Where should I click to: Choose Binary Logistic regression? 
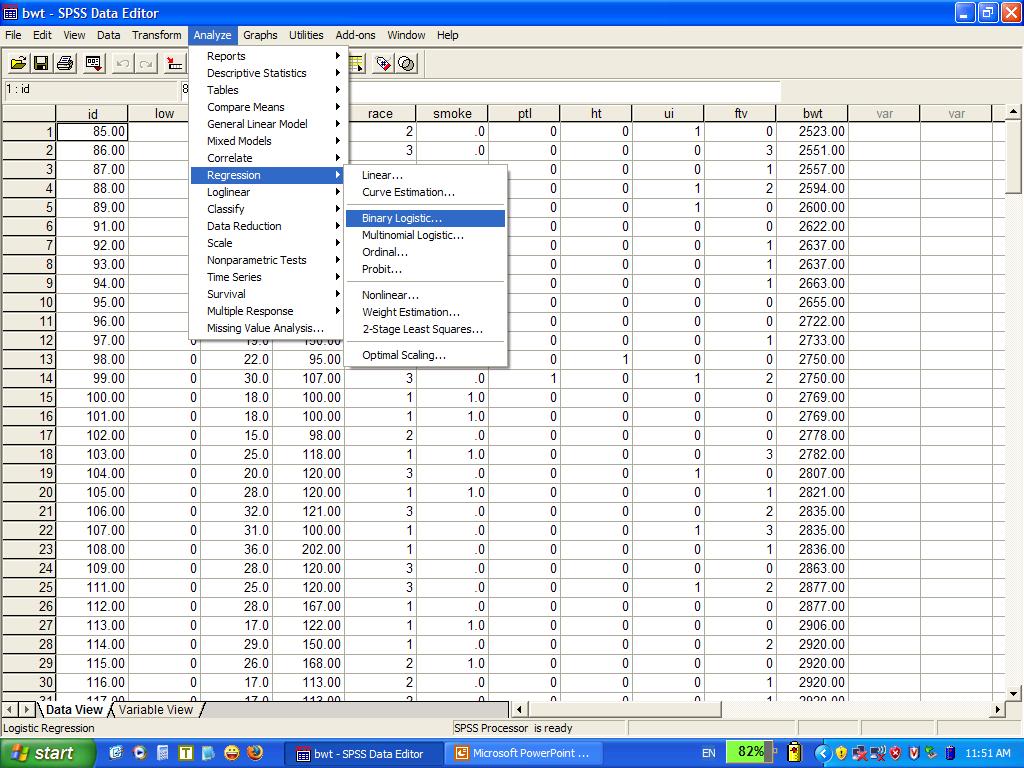click(425, 218)
